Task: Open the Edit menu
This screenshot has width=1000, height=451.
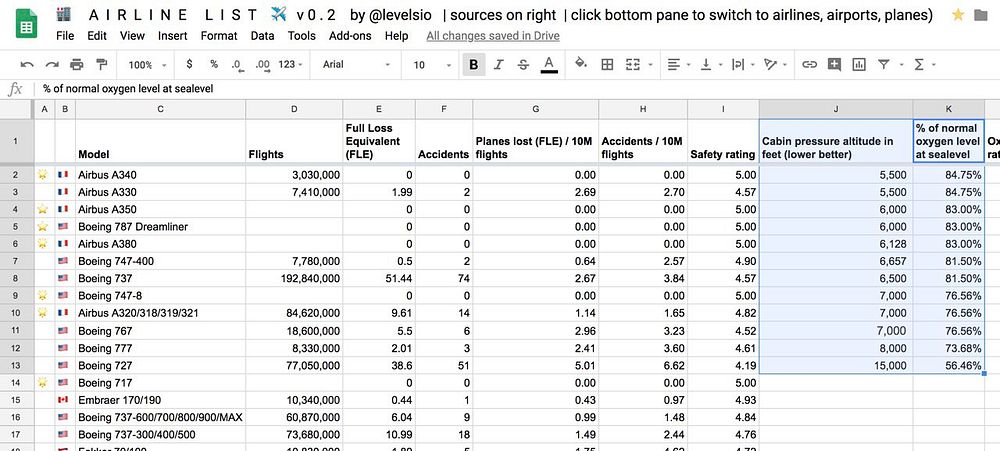Action: 97,36
